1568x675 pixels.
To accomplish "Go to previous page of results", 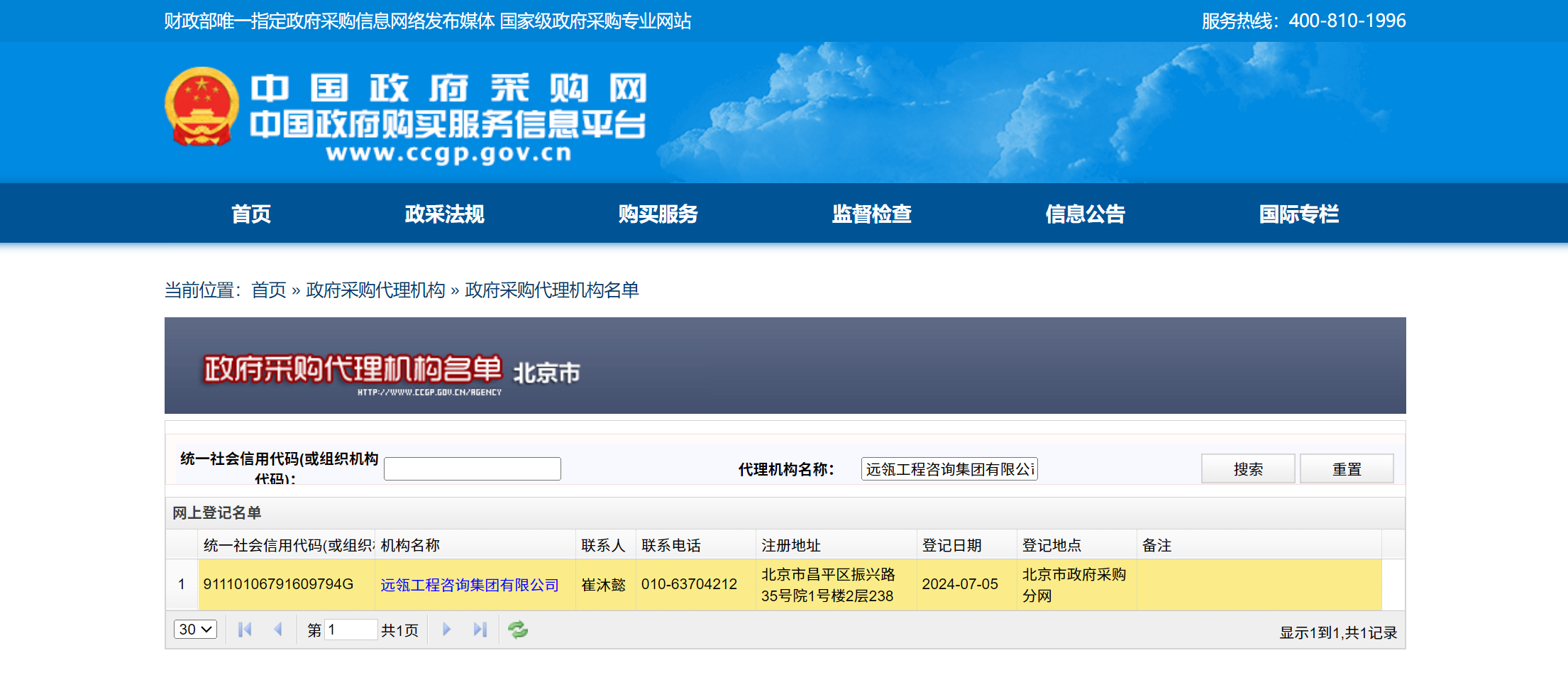I will coord(278,630).
